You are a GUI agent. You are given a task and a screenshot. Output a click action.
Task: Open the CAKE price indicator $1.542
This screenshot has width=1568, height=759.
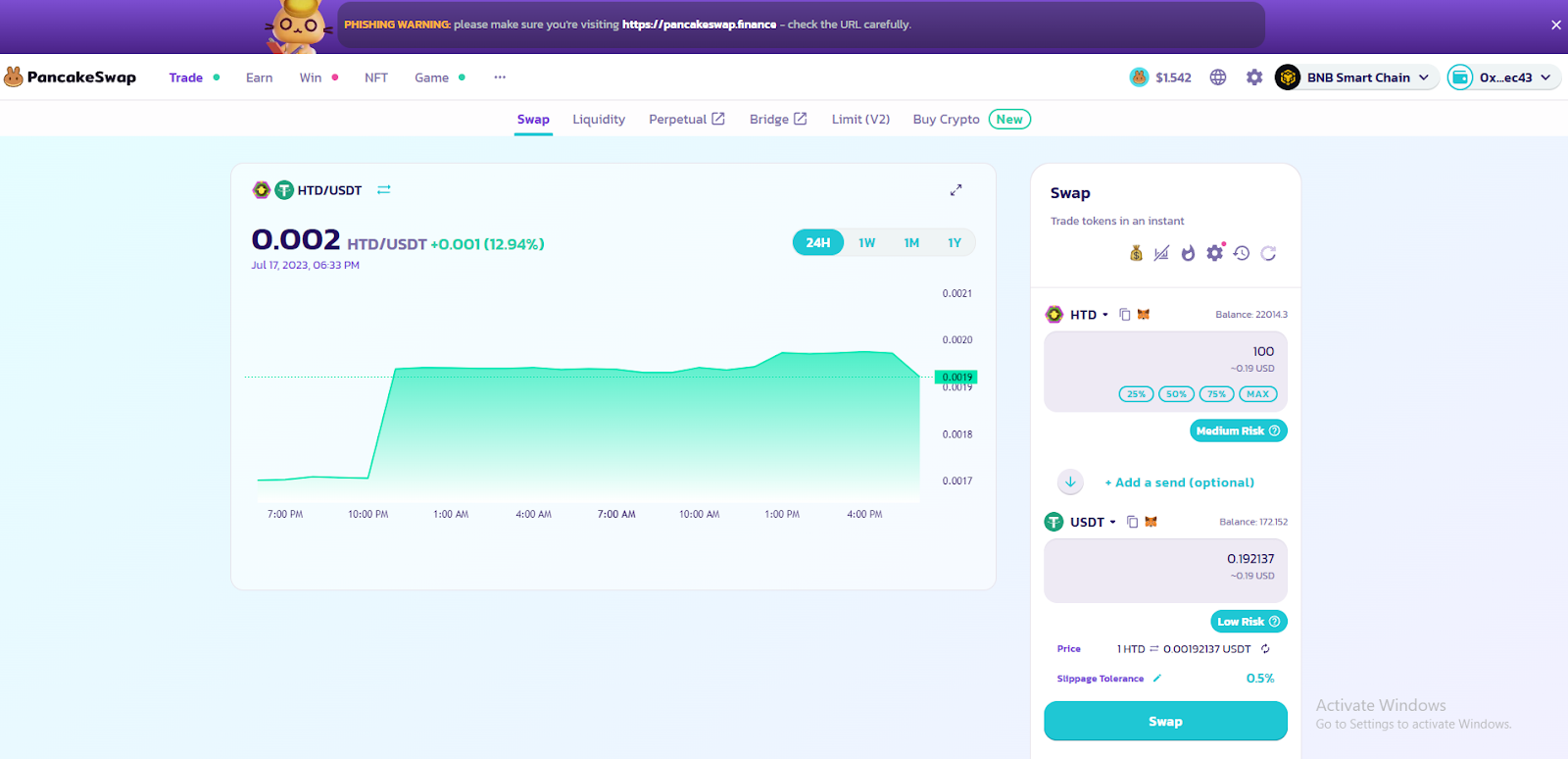tap(1160, 77)
